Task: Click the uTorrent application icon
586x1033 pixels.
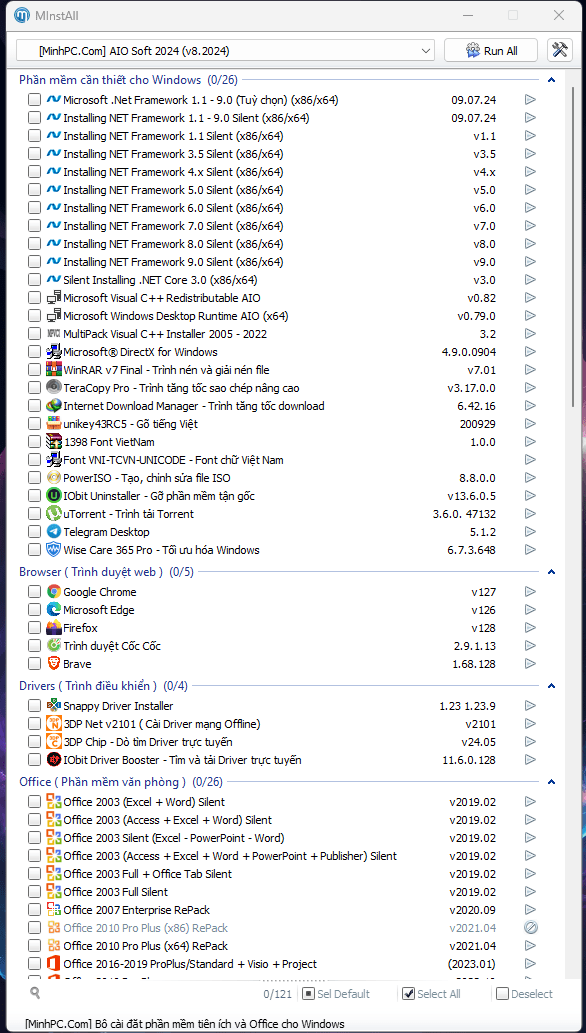Action: 53,514
